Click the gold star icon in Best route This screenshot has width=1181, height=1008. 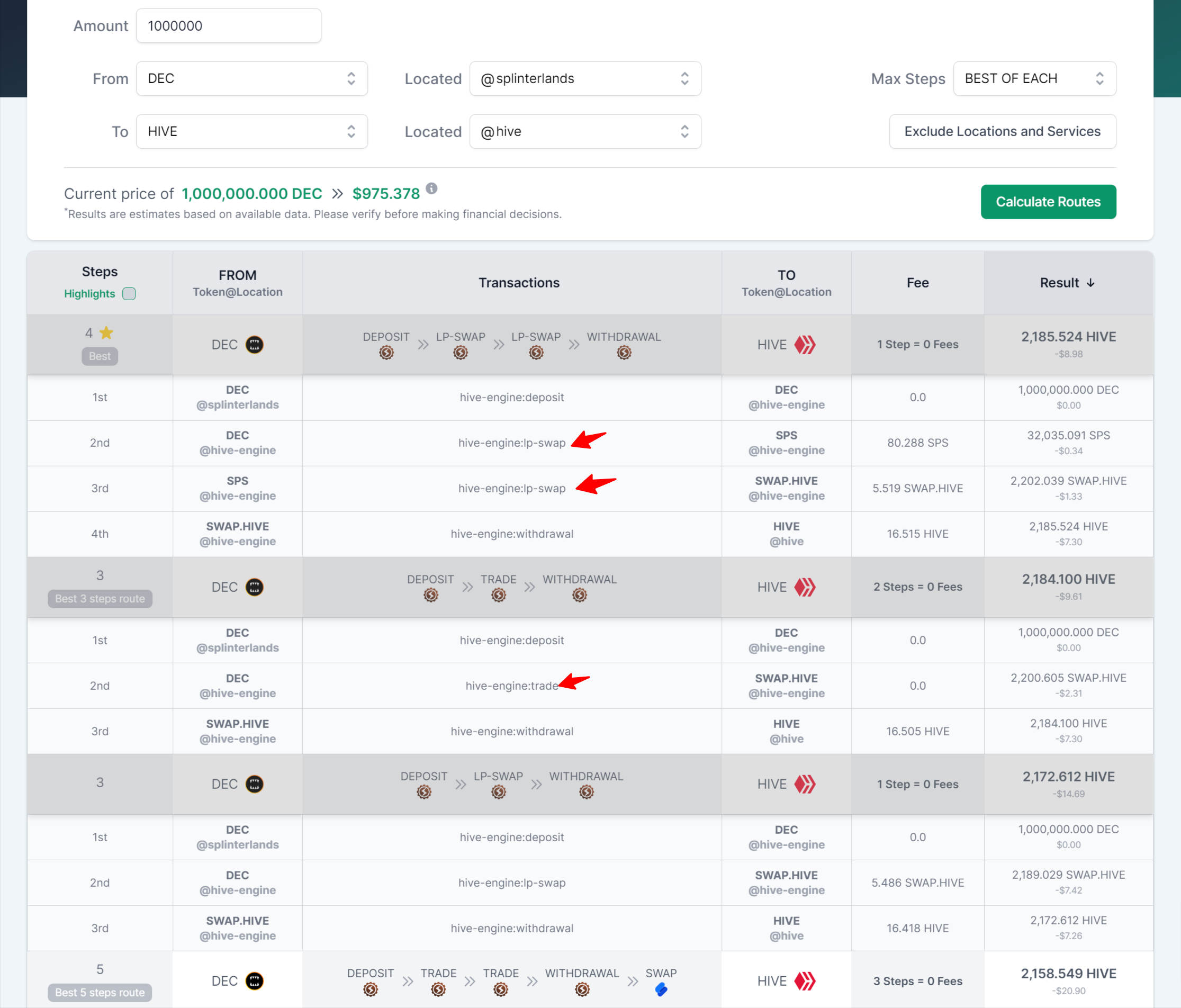106,332
